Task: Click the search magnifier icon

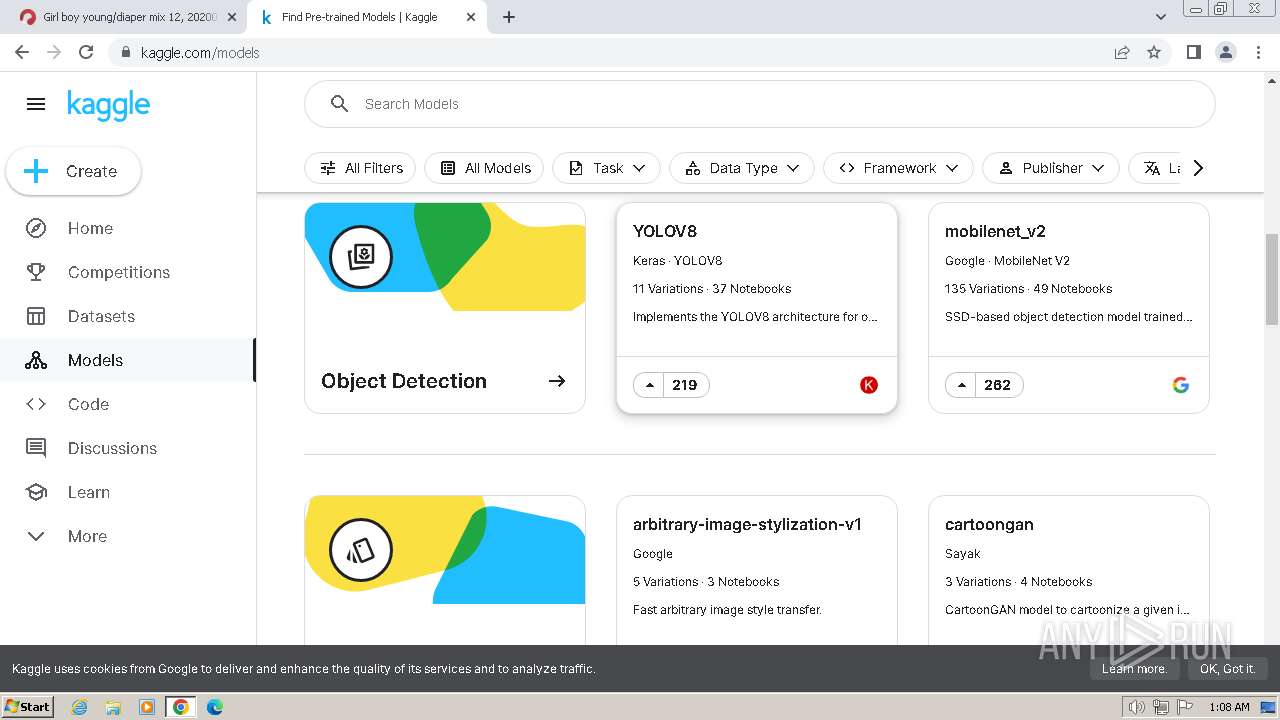Action: pos(339,104)
